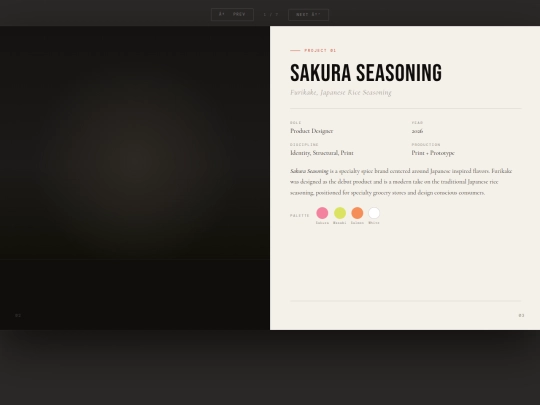Click the year value 2026
The height and width of the screenshot is (405, 540).
417,131
